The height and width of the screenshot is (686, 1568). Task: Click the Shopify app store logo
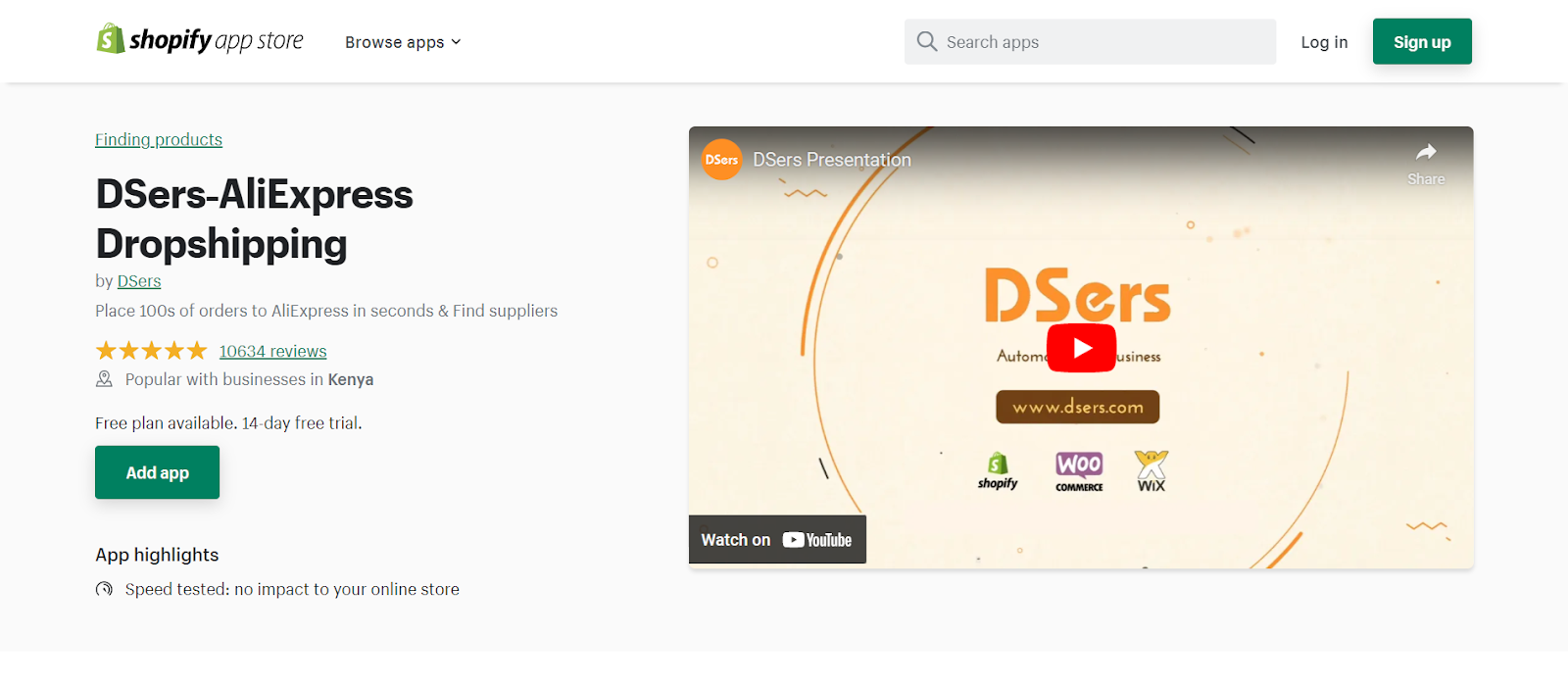pos(200,40)
